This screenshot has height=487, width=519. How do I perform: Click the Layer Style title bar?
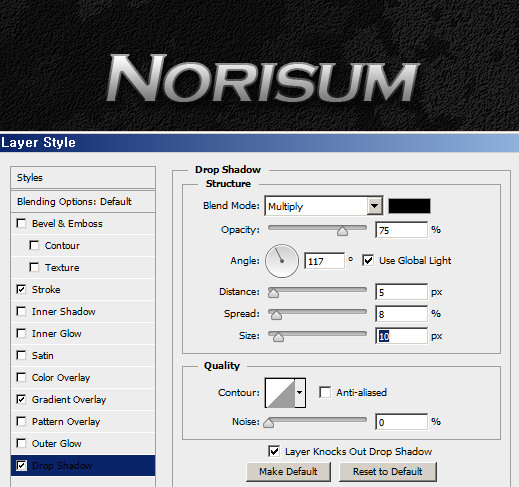point(259,143)
